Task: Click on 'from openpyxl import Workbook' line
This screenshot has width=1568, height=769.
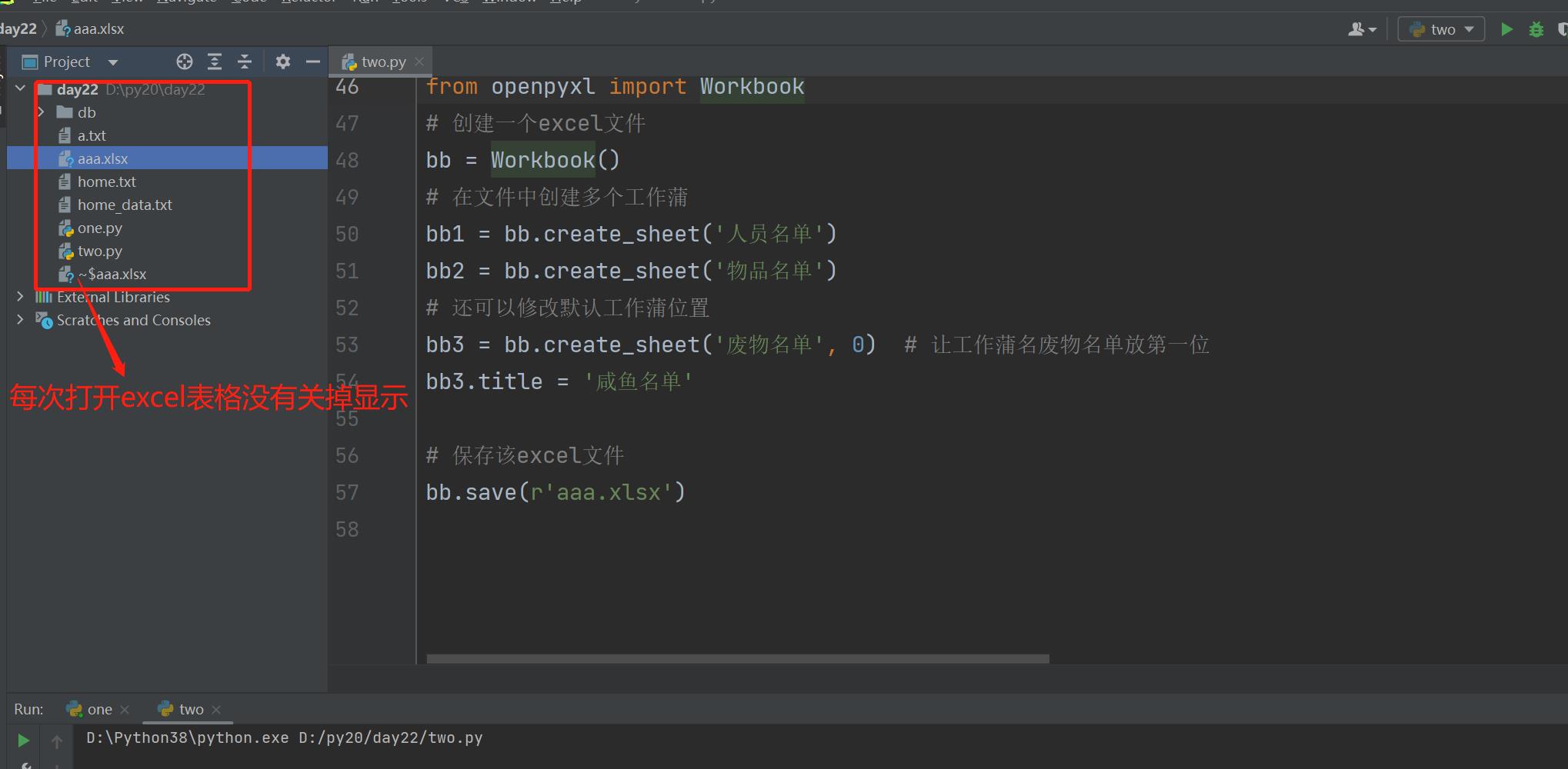Action: pyautogui.click(x=615, y=86)
